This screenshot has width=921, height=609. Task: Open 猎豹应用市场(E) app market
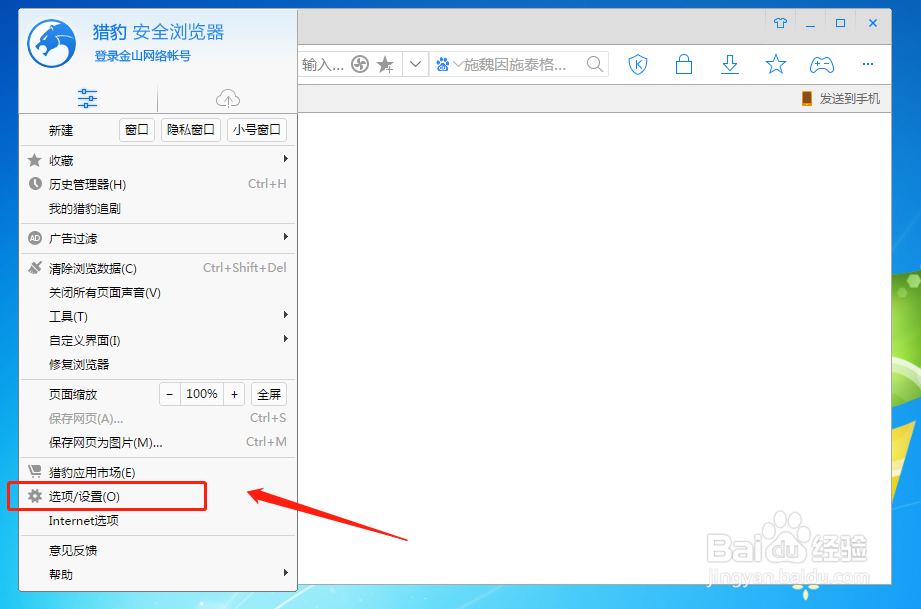tap(158, 472)
